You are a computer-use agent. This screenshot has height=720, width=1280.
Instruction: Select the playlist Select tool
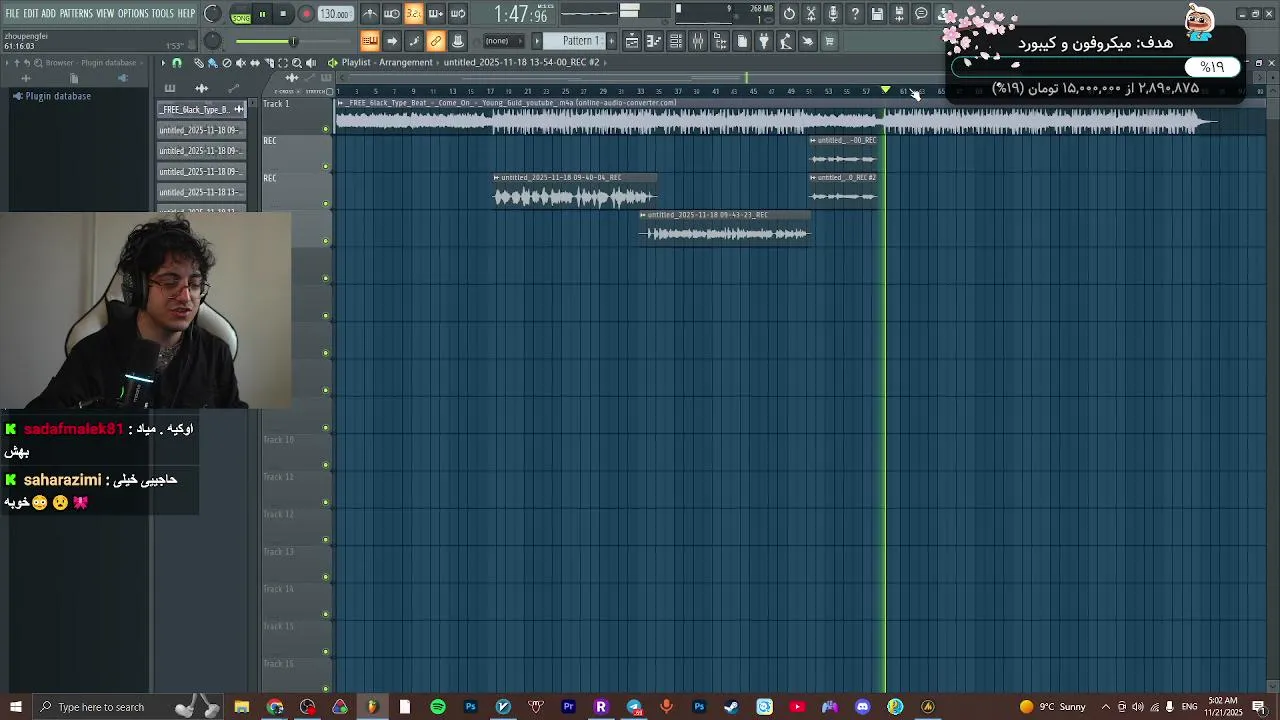pyautogui.click(x=282, y=63)
